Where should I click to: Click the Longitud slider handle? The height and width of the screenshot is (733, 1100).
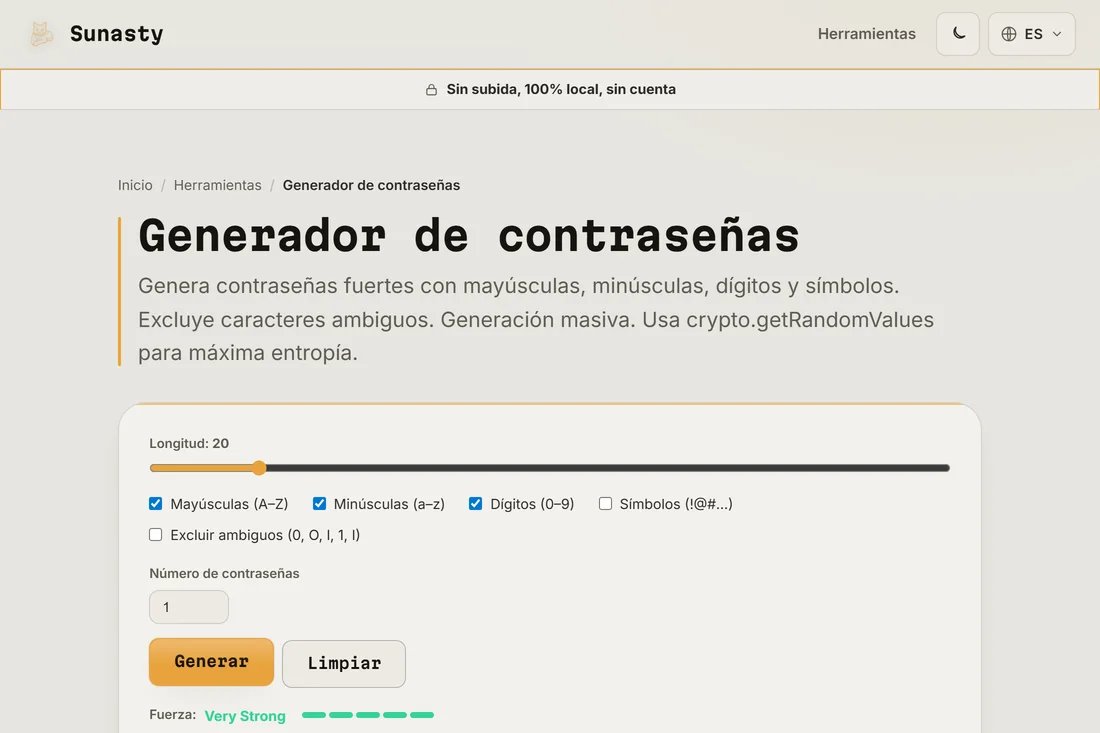[259, 468]
